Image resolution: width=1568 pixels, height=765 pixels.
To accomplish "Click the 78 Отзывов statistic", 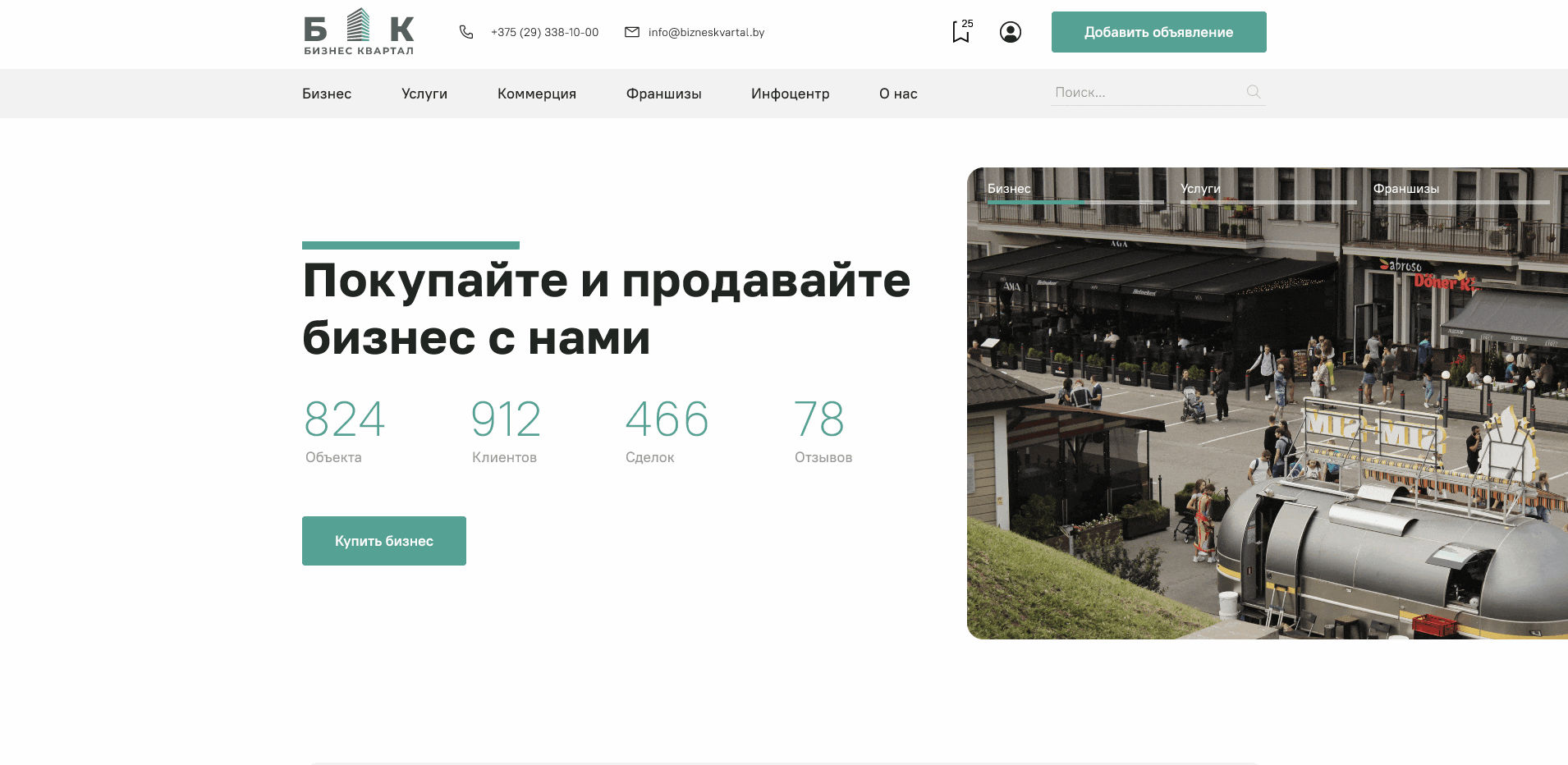I will (823, 431).
